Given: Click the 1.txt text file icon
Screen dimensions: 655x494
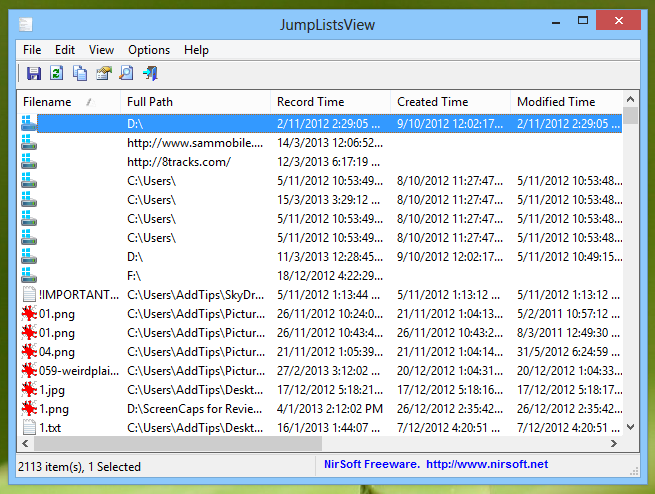Looking at the screenshot, I should [x=29, y=428].
